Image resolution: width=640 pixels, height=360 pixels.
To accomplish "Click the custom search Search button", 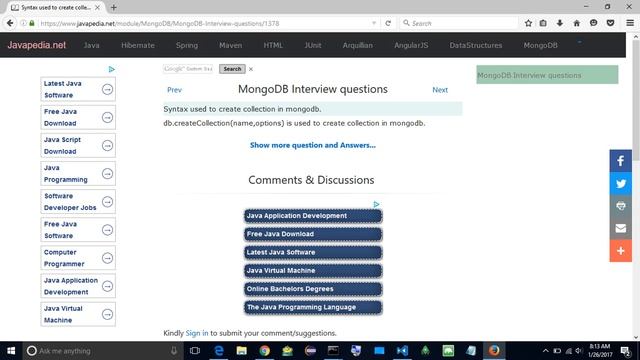I will point(232,69).
